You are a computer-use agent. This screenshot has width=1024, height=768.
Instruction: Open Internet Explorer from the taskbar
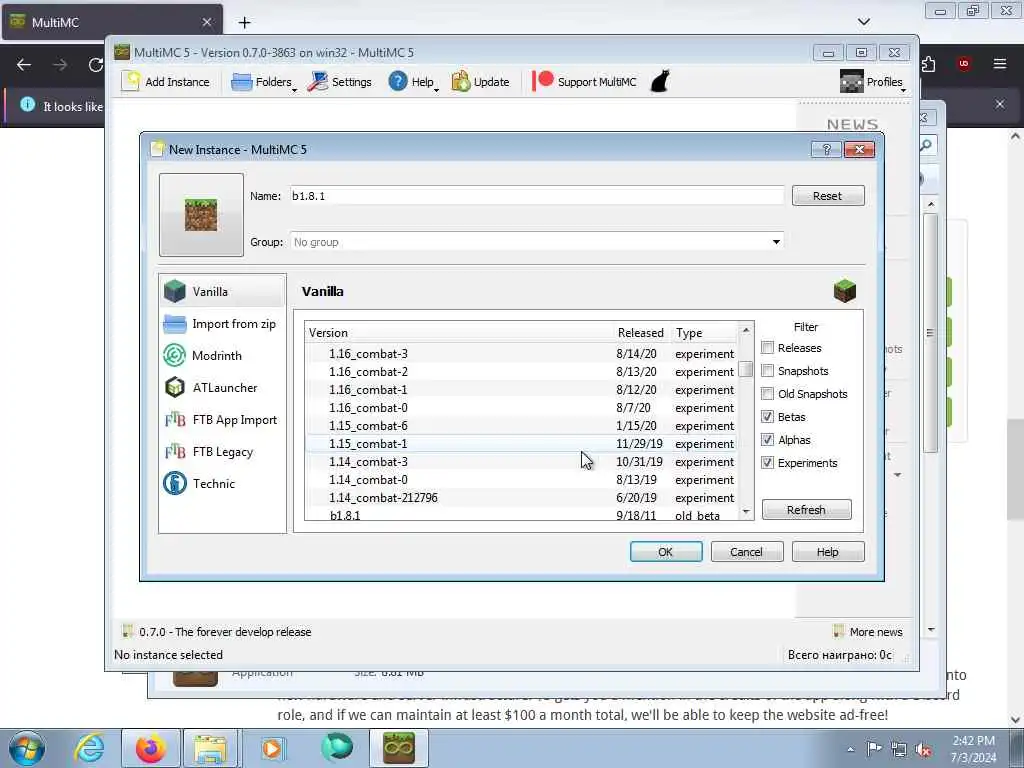[x=89, y=748]
